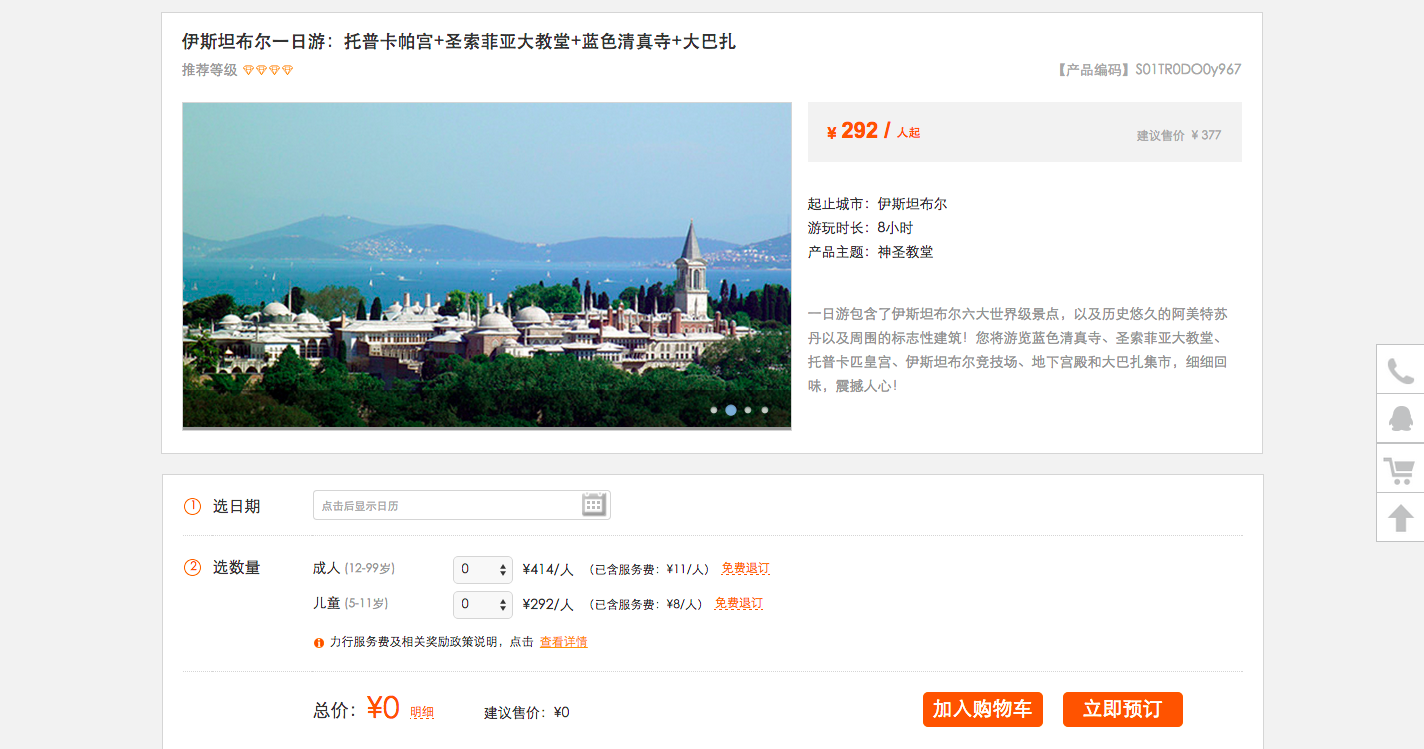Click the phone contact icon in sidebar
The height and width of the screenshot is (749, 1424).
(x=1400, y=370)
